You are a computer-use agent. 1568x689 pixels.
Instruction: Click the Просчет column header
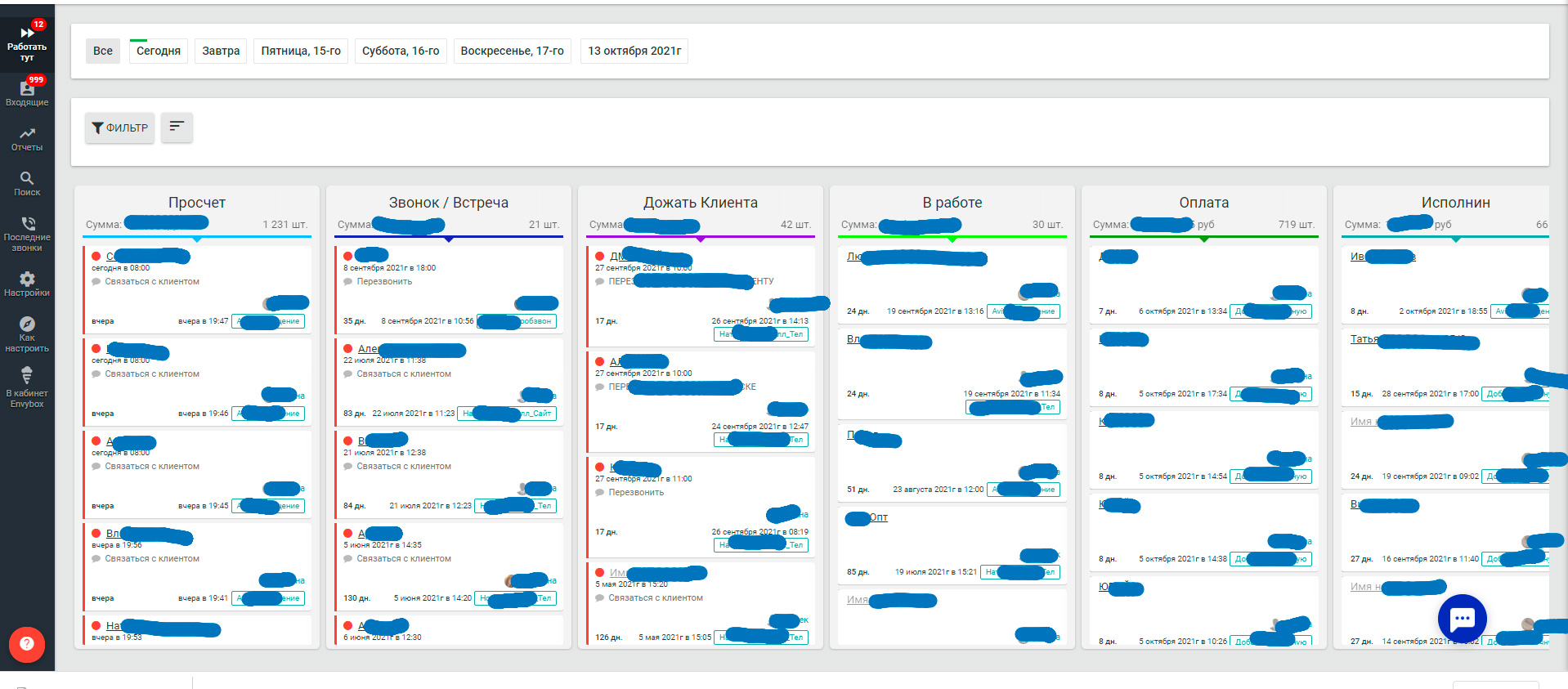[197, 203]
